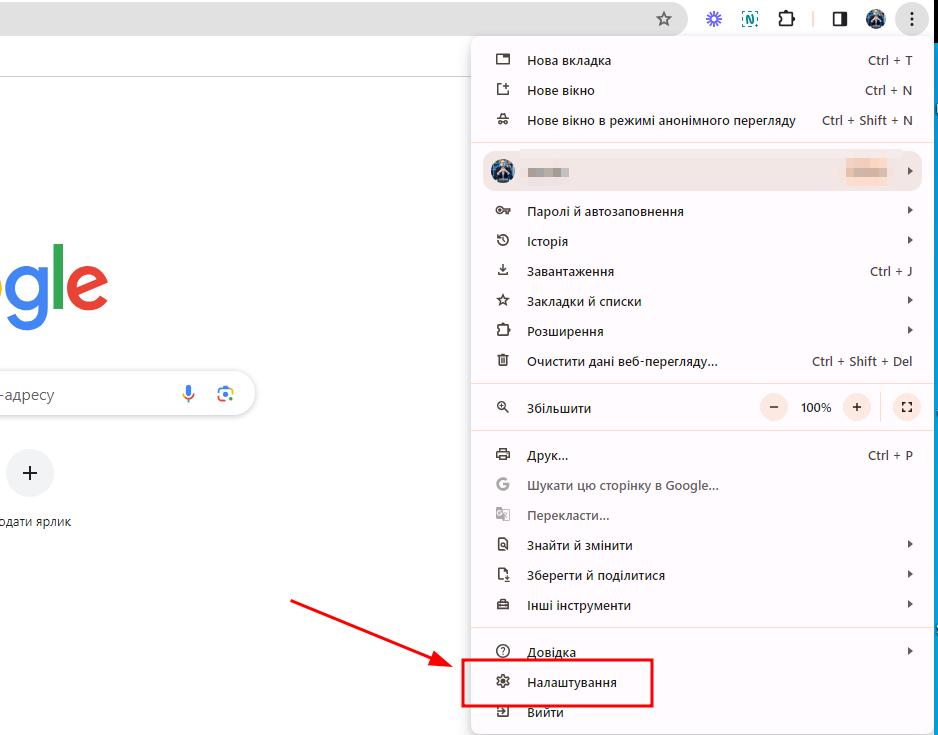The image size is (938, 735).
Task: Click the clock icon beside Історія
Action: click(x=502, y=240)
